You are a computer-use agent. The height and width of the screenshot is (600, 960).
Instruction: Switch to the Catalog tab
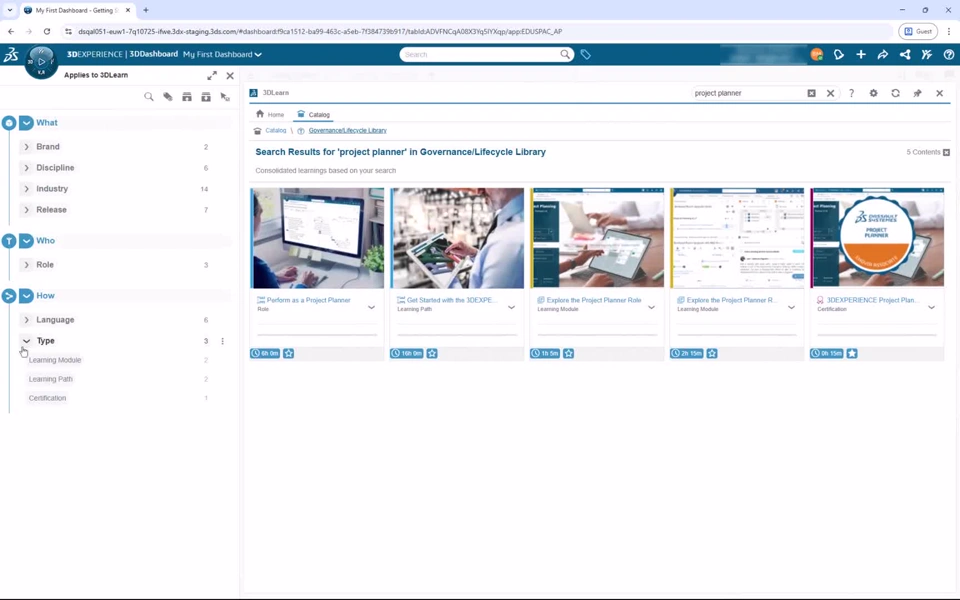point(313,114)
